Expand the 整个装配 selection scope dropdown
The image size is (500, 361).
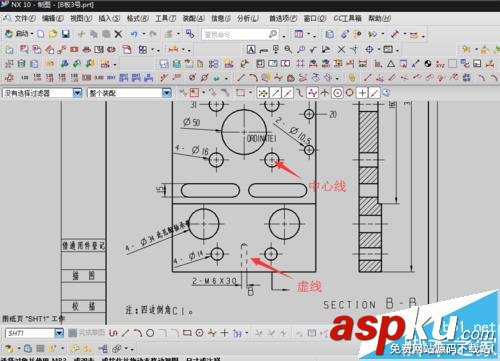pos(166,93)
